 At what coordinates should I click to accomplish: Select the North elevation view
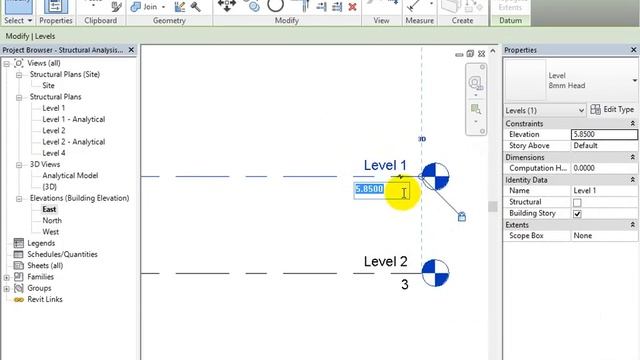[x=52, y=221]
